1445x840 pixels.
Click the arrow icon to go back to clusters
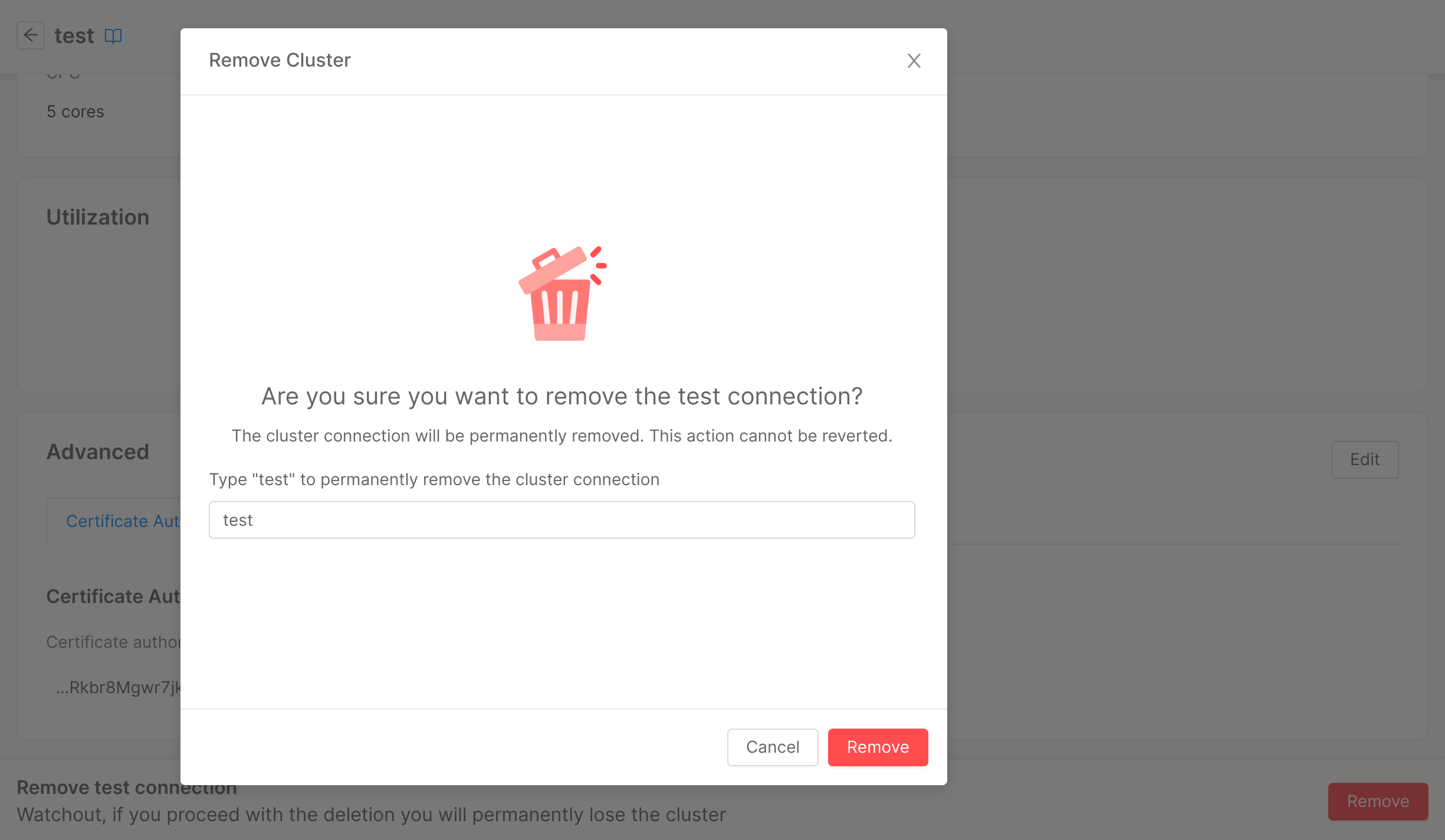click(x=30, y=35)
